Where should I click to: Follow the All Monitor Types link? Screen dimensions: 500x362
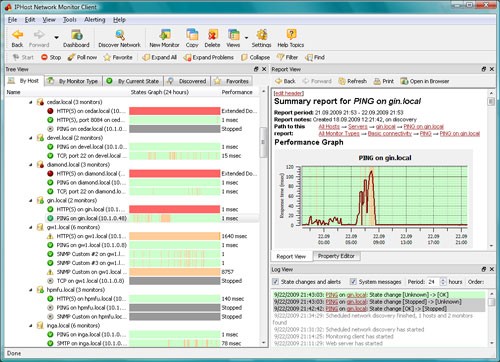coord(339,134)
